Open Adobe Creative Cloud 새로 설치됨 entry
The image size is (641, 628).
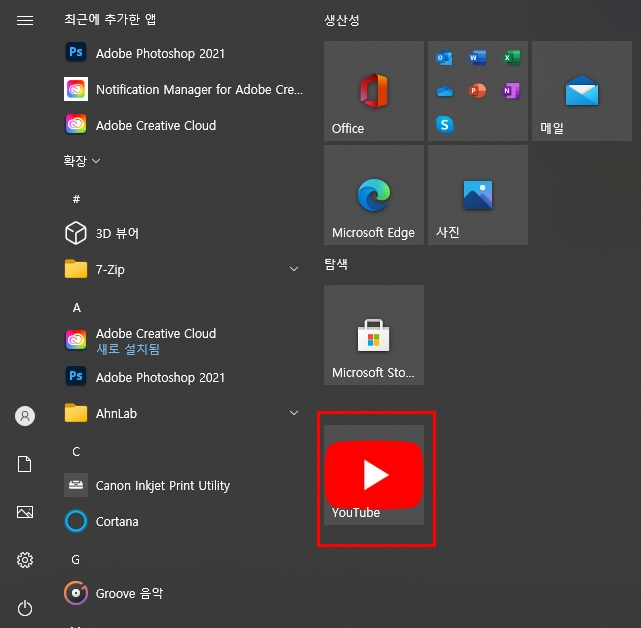(x=184, y=341)
